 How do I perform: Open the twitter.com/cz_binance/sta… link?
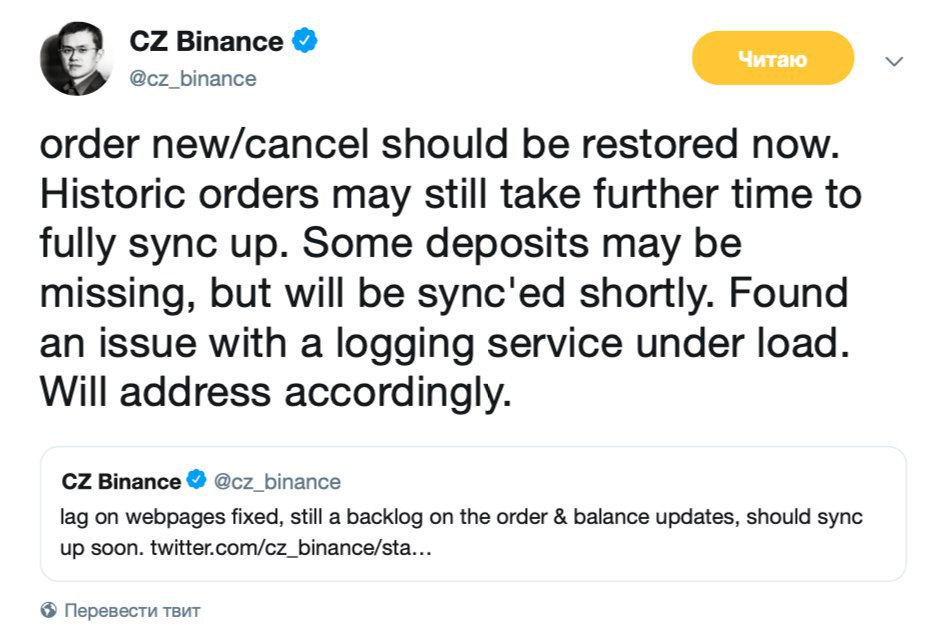(291, 550)
